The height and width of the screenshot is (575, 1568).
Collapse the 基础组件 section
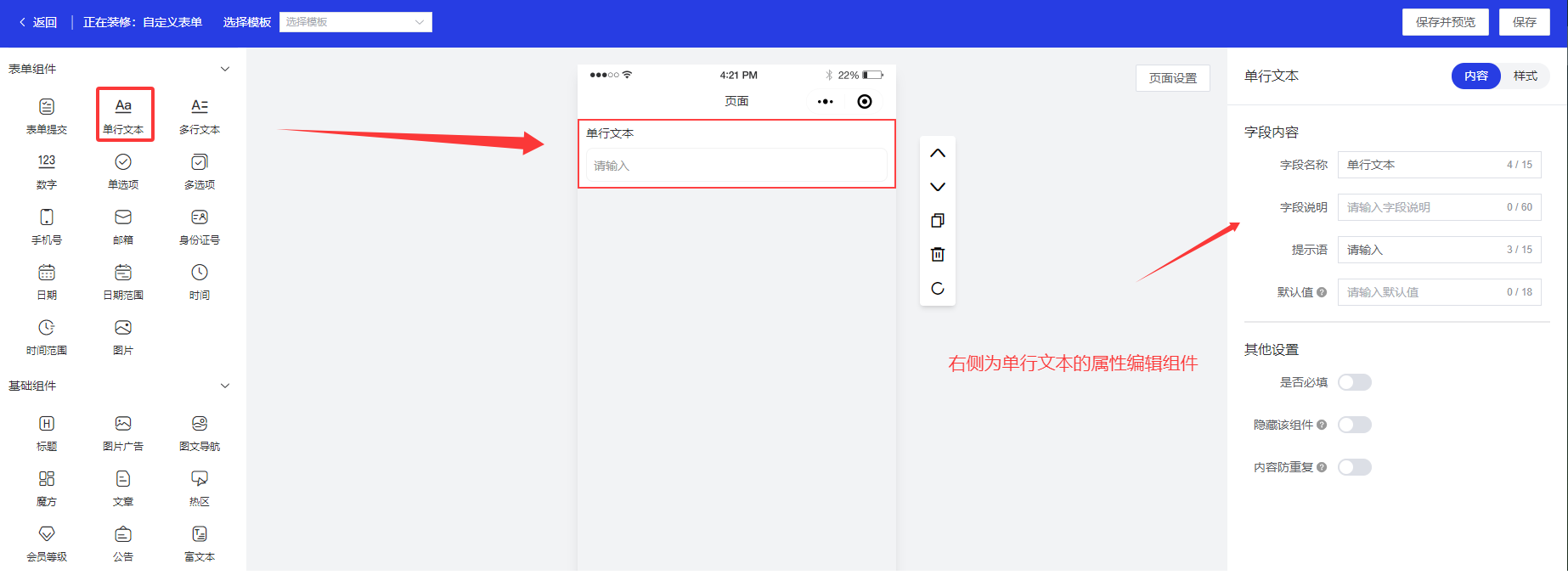(225, 386)
